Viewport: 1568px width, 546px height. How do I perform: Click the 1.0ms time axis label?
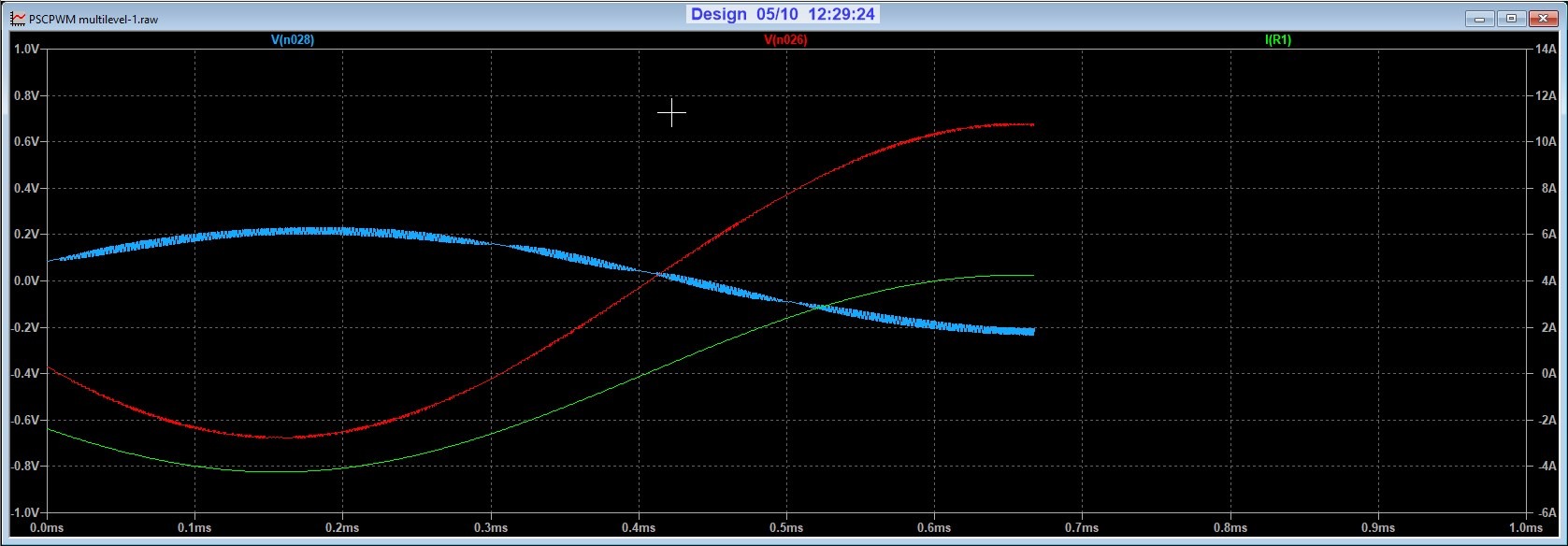[1526, 528]
